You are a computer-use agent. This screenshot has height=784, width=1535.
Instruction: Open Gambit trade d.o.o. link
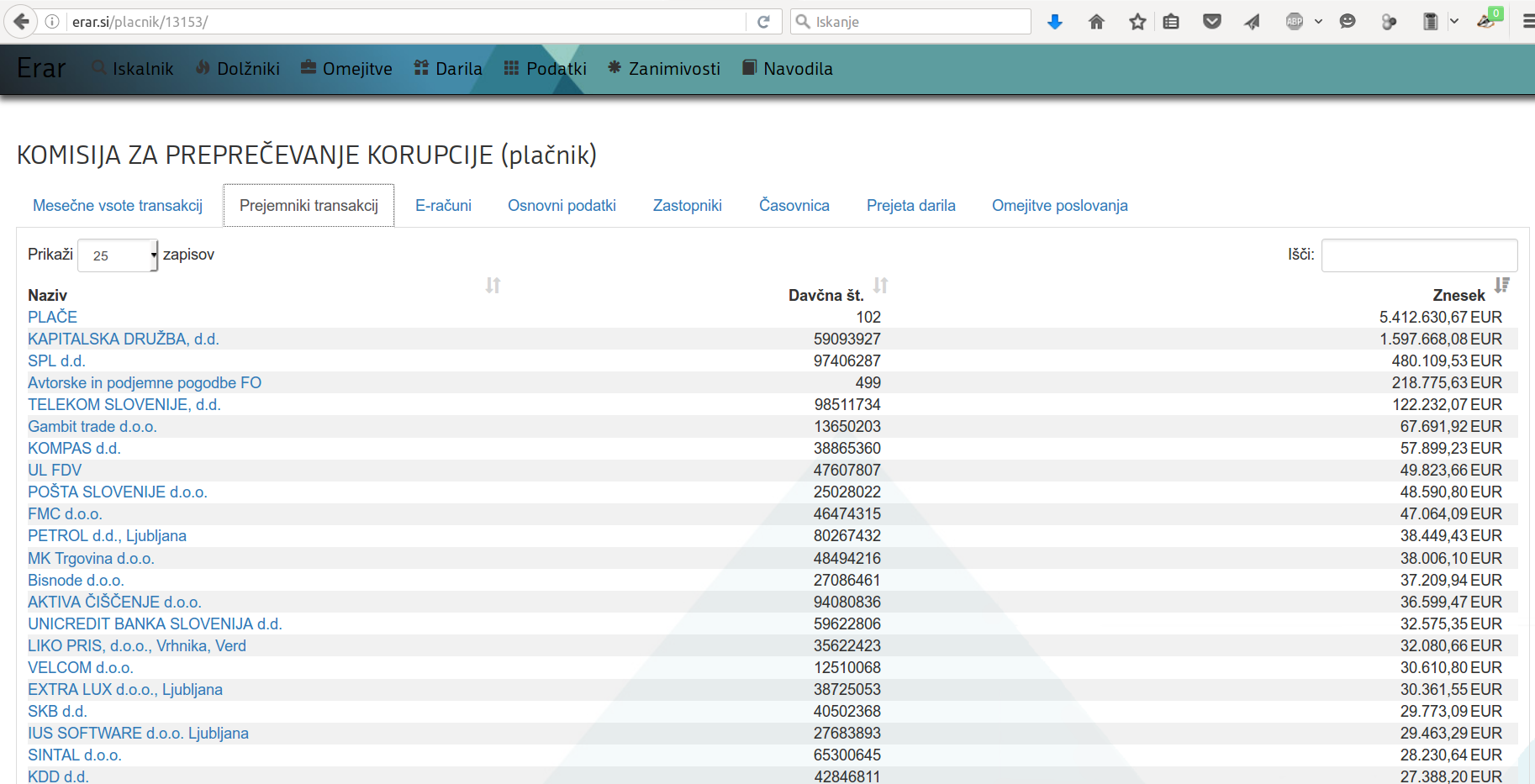[92, 426]
